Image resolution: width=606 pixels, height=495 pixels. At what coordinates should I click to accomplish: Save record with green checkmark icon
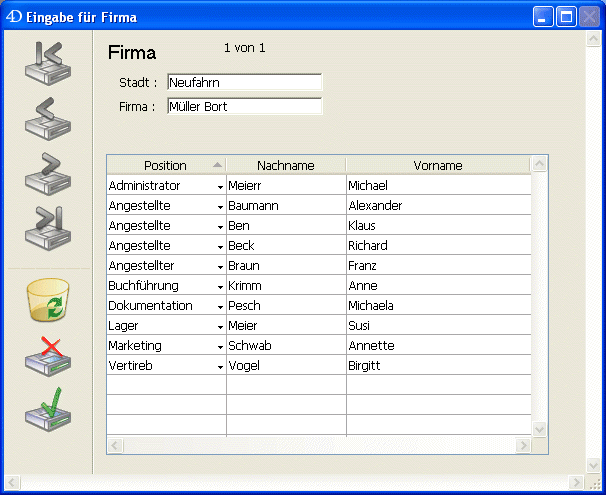[47, 411]
